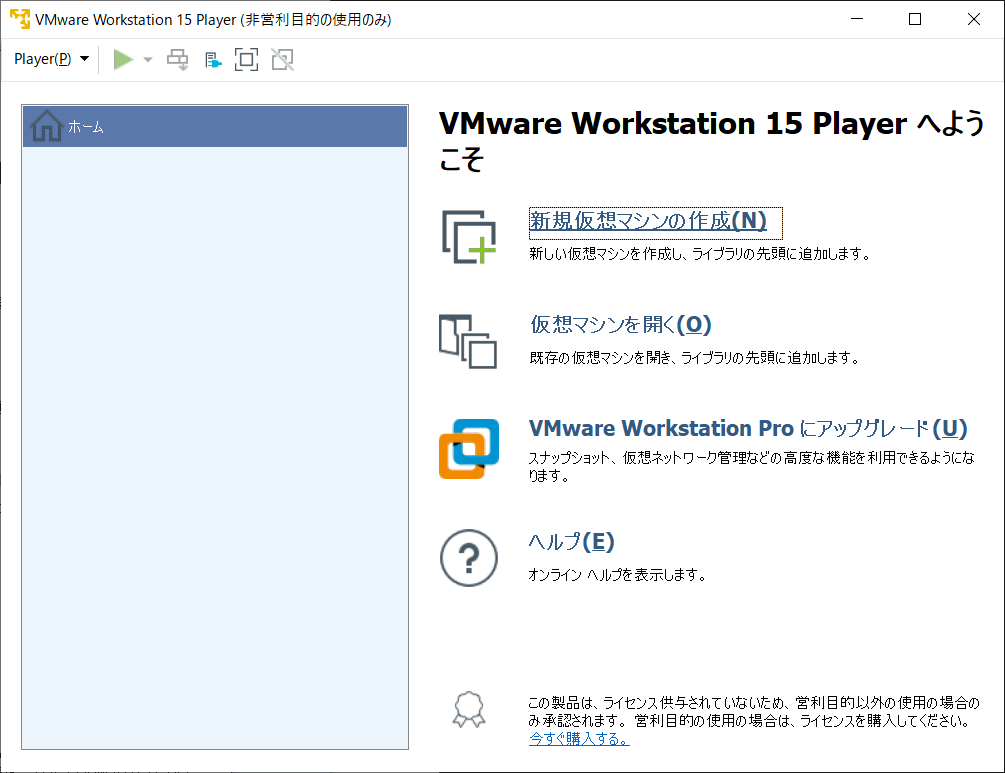Click the VMware icon in the title bar
Screen dimensions: 1005x773
(20, 19)
